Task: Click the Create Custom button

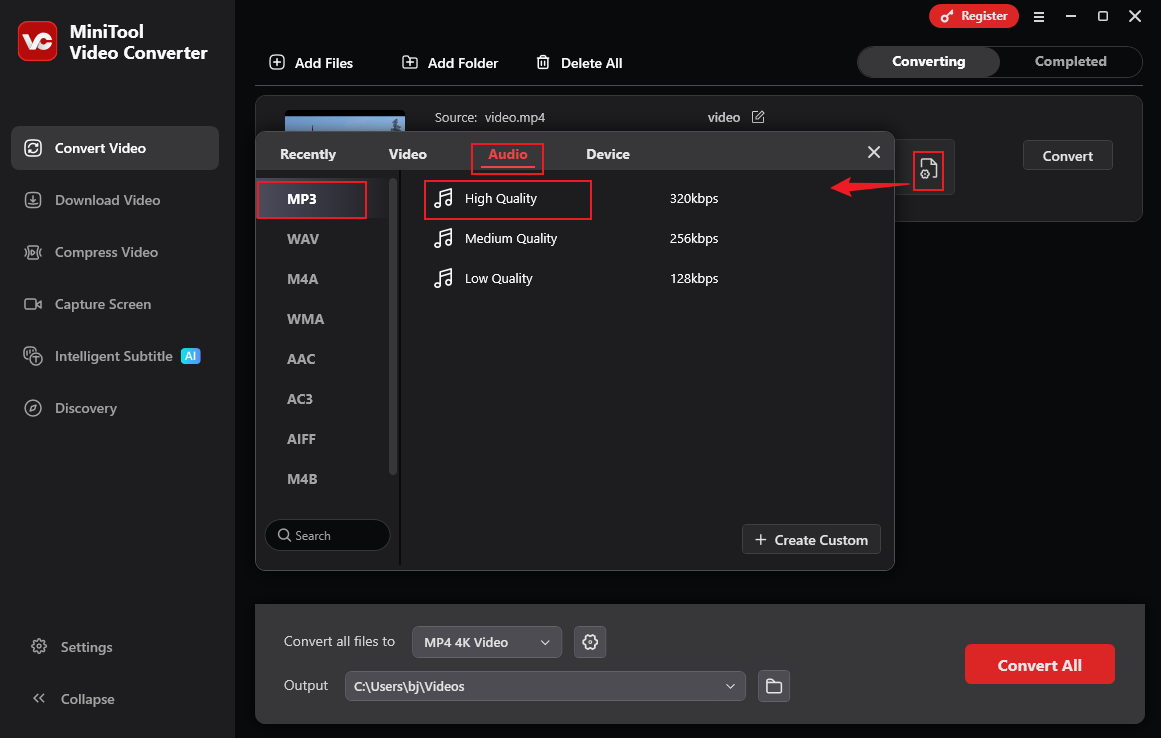Action: [811, 539]
